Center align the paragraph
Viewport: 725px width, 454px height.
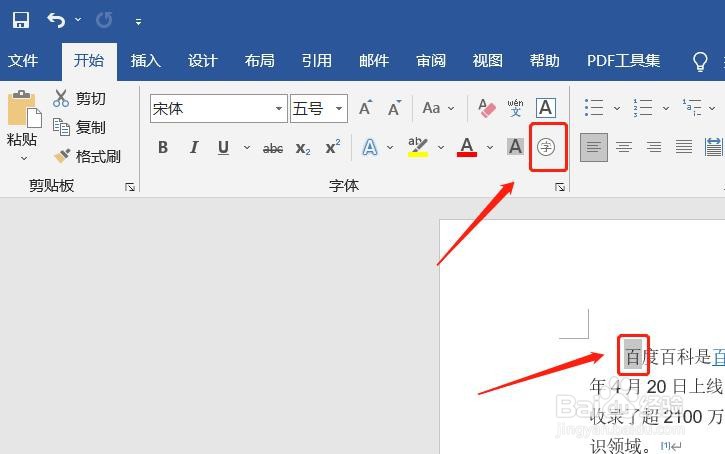[x=624, y=147]
